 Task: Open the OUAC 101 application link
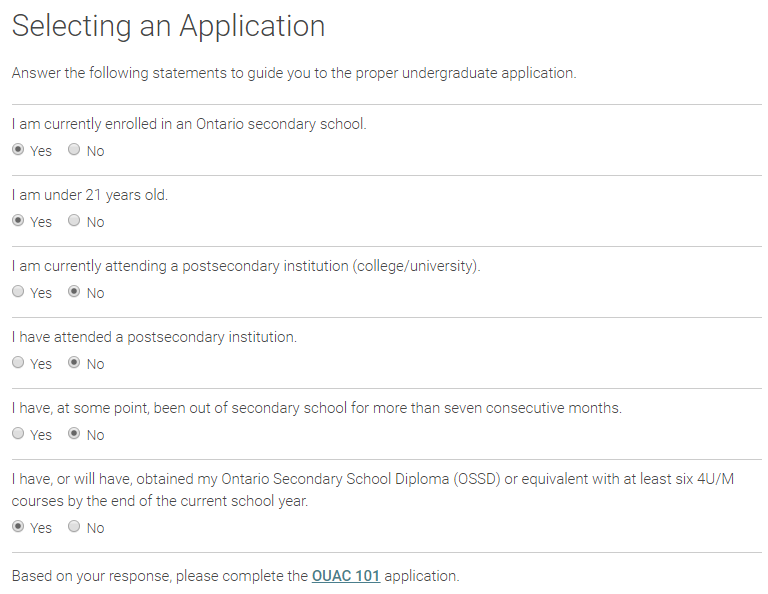(346, 576)
